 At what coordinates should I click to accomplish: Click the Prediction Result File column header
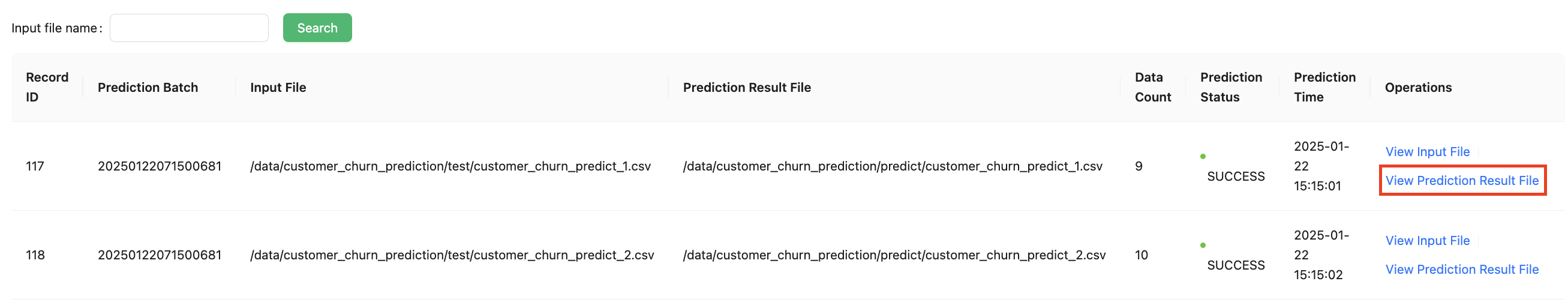tap(747, 88)
